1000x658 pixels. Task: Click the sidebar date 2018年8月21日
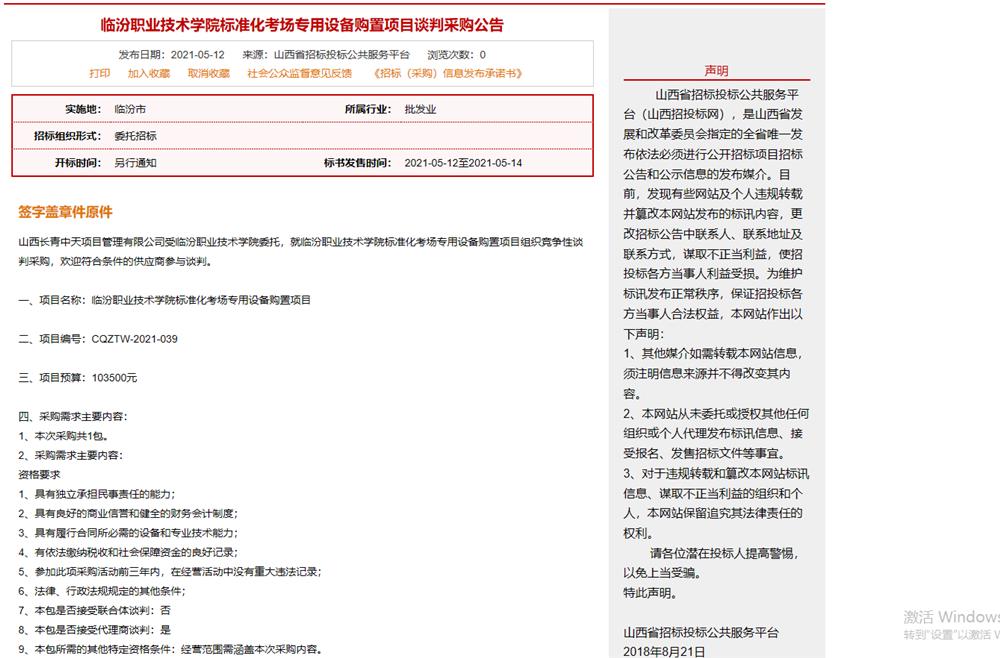(664, 651)
